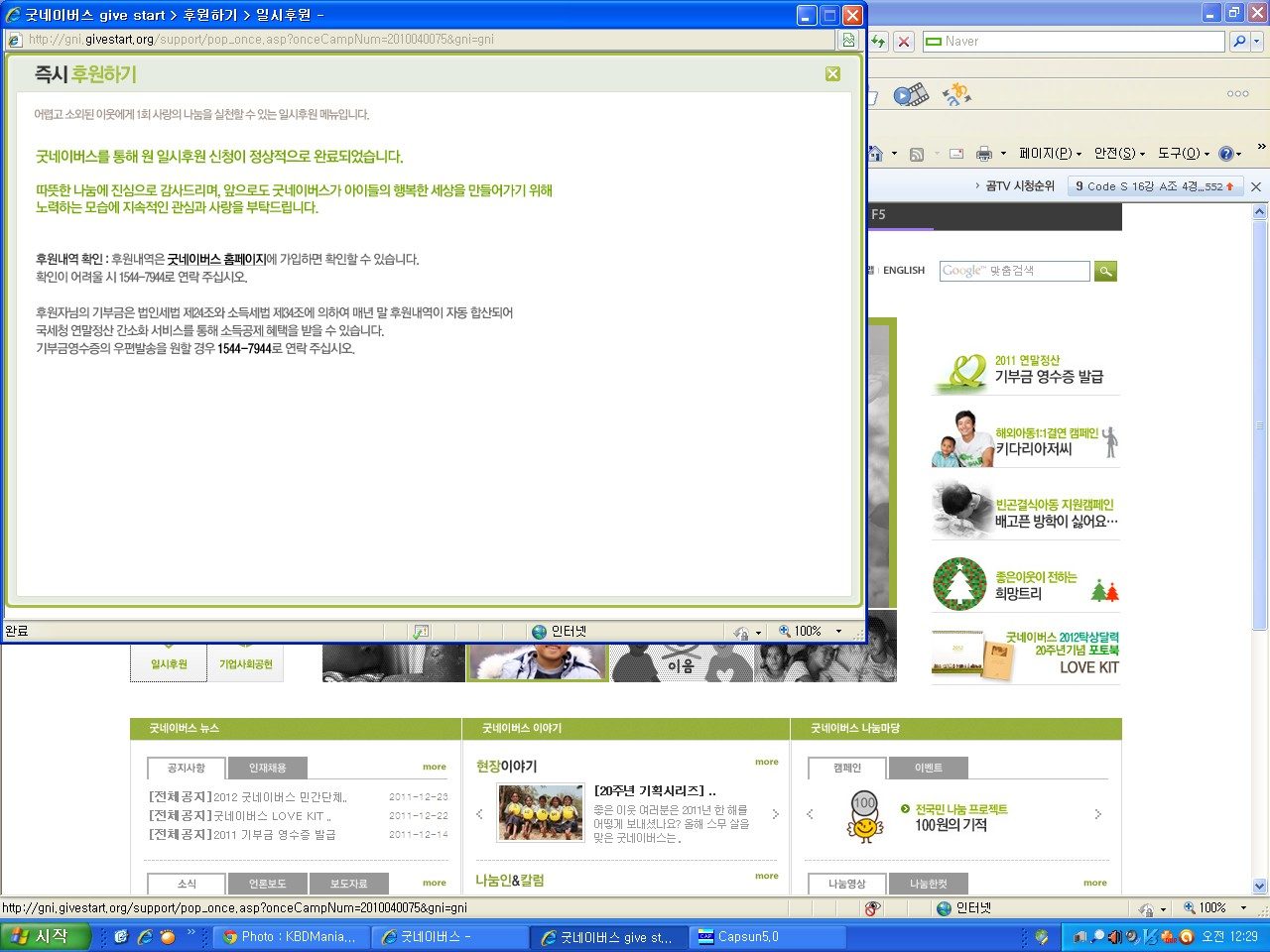The width and height of the screenshot is (1270, 952).
Task: Select the 나눔한컷 tab
Action: pos(928,884)
